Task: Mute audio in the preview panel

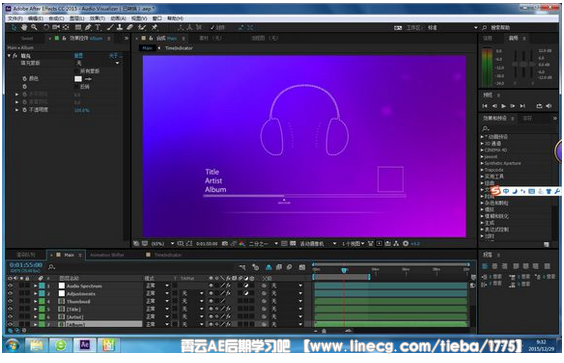Action: tap(549, 106)
